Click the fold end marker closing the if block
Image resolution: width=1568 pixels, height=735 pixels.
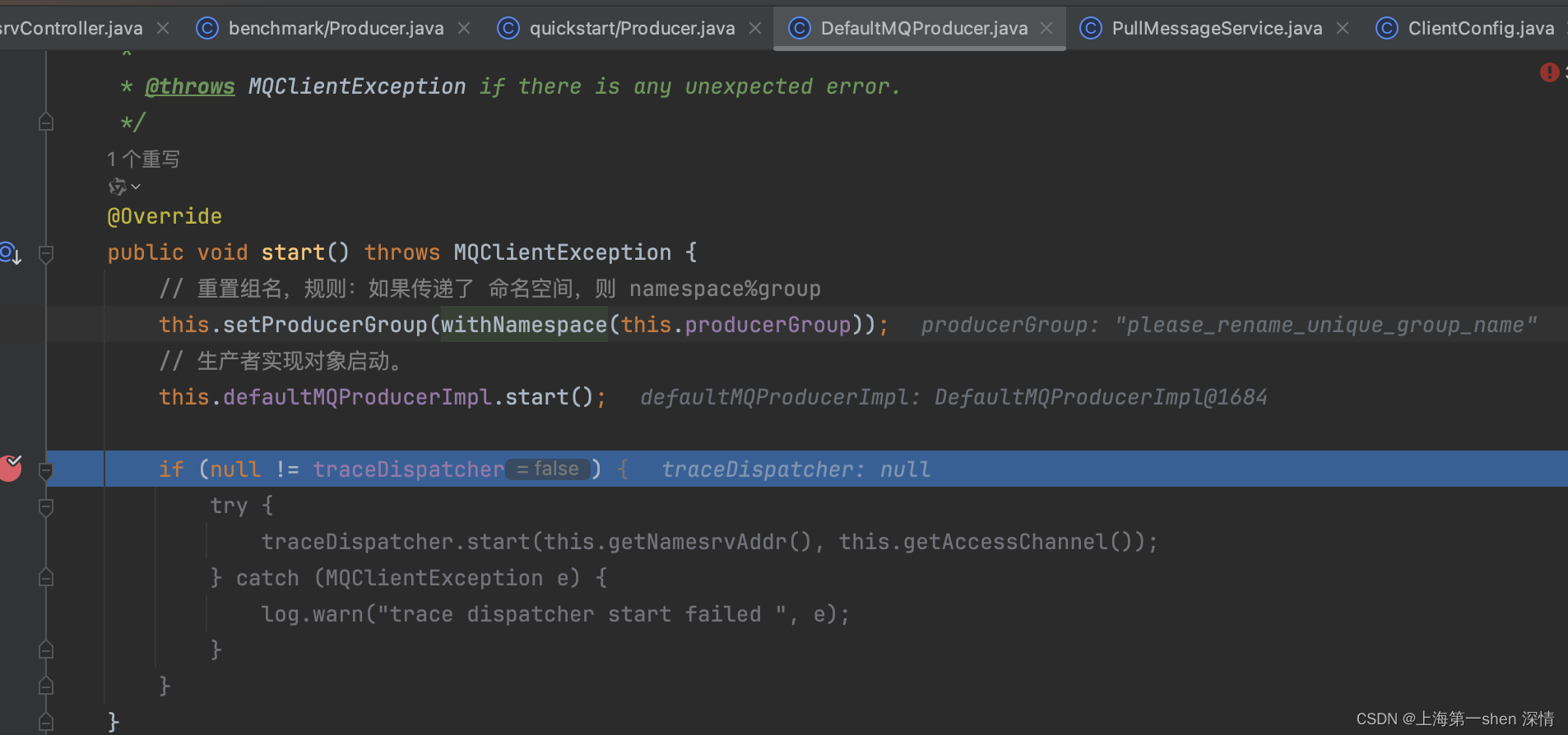46,686
